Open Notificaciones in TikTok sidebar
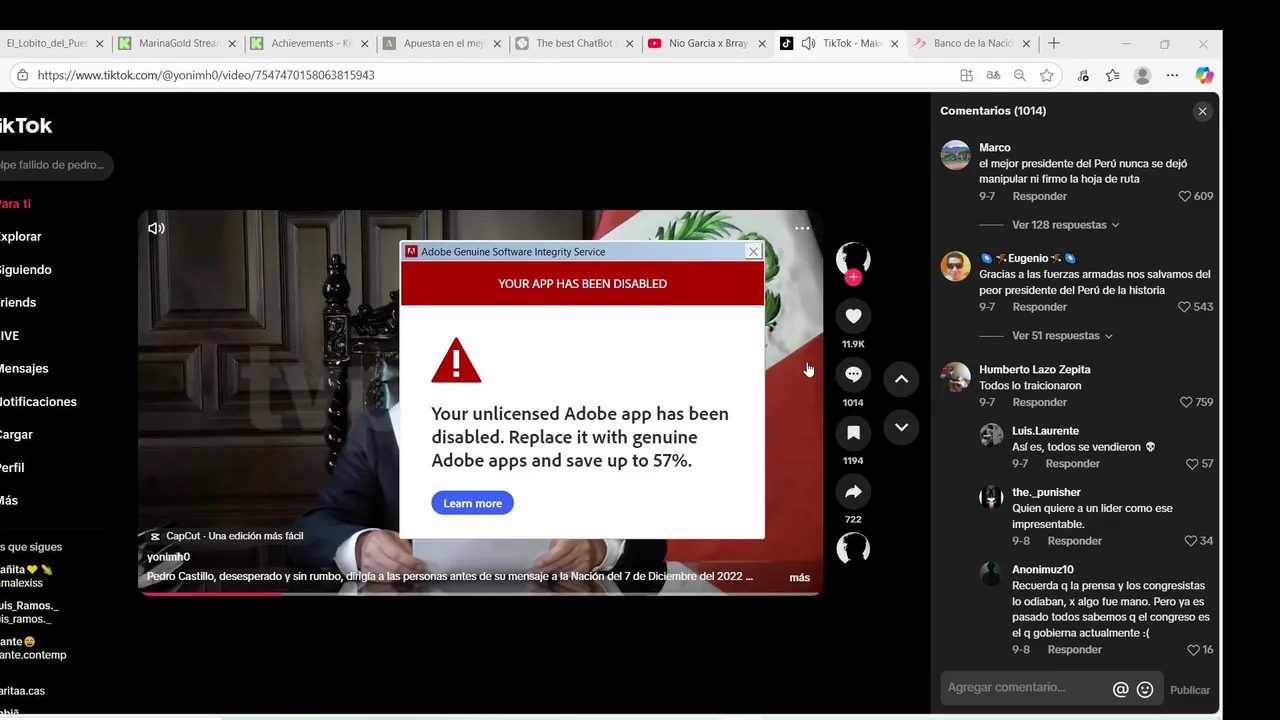The width and height of the screenshot is (1280, 720). tap(38, 402)
